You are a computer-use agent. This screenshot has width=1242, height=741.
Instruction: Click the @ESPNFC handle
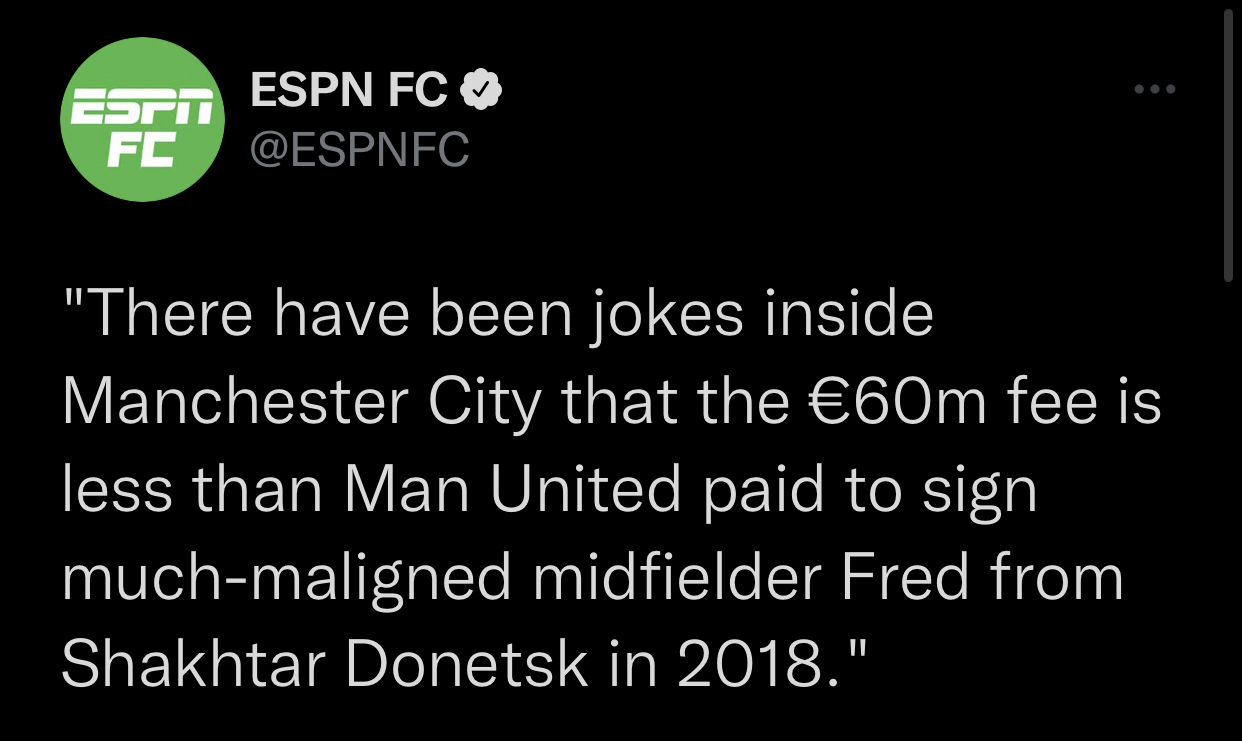point(359,151)
